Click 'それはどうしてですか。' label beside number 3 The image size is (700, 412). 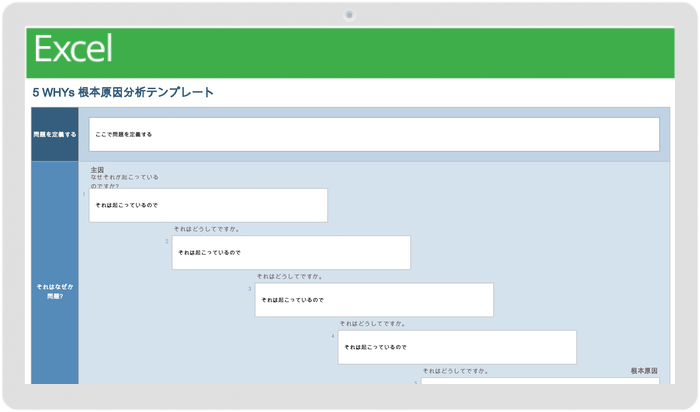(x=290, y=276)
